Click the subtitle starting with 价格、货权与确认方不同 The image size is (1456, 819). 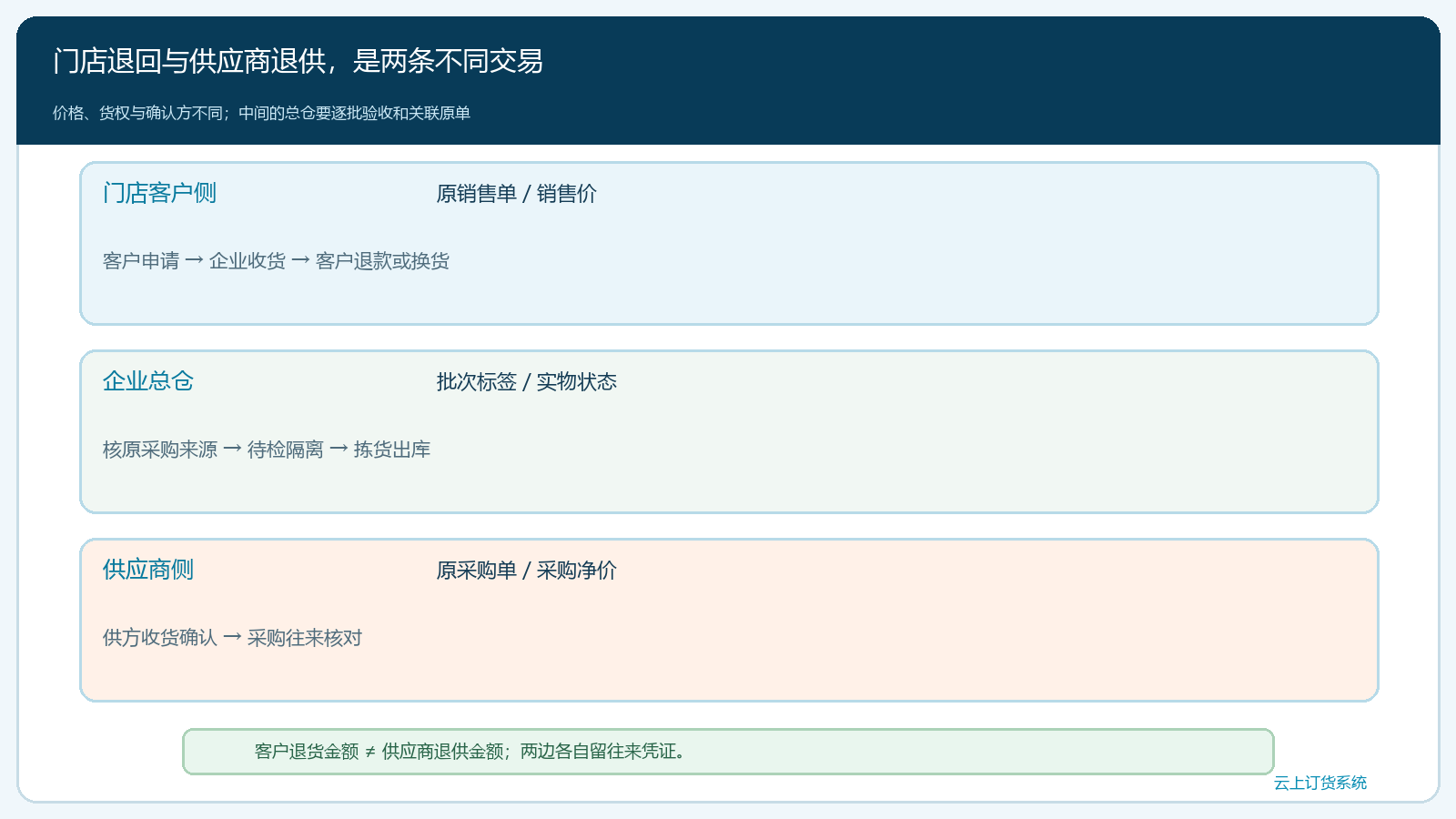[x=261, y=113]
